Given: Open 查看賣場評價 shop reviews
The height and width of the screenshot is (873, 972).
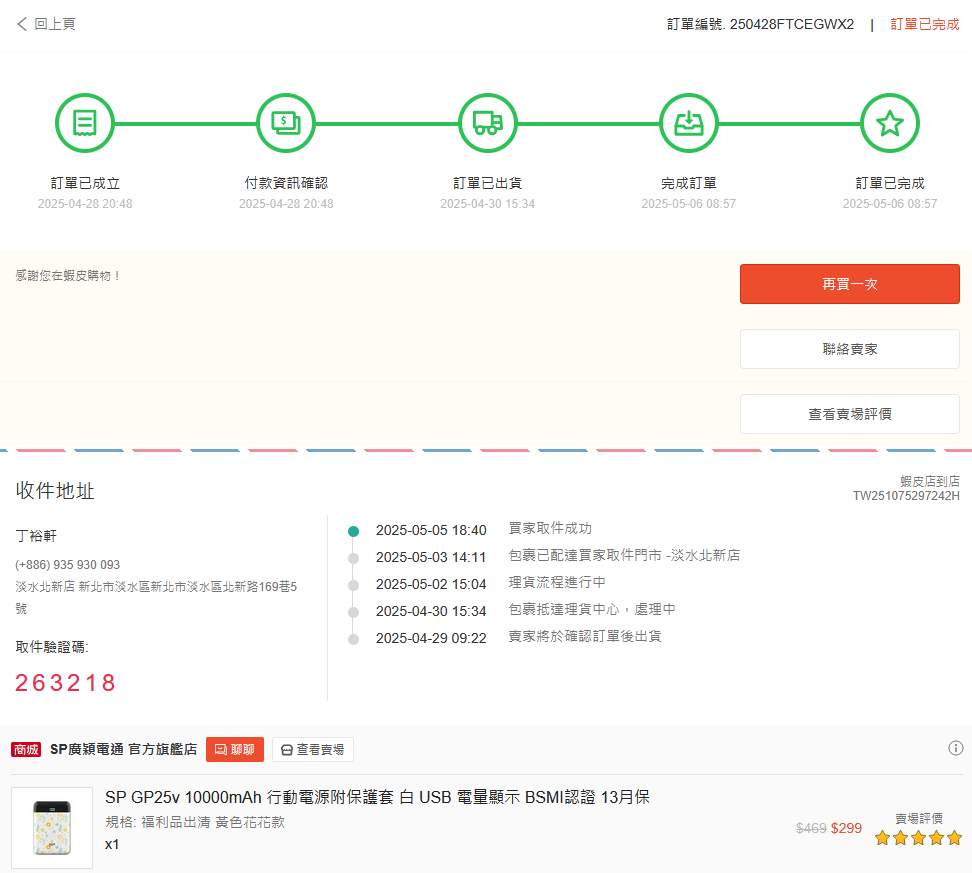Looking at the screenshot, I should 849,414.
